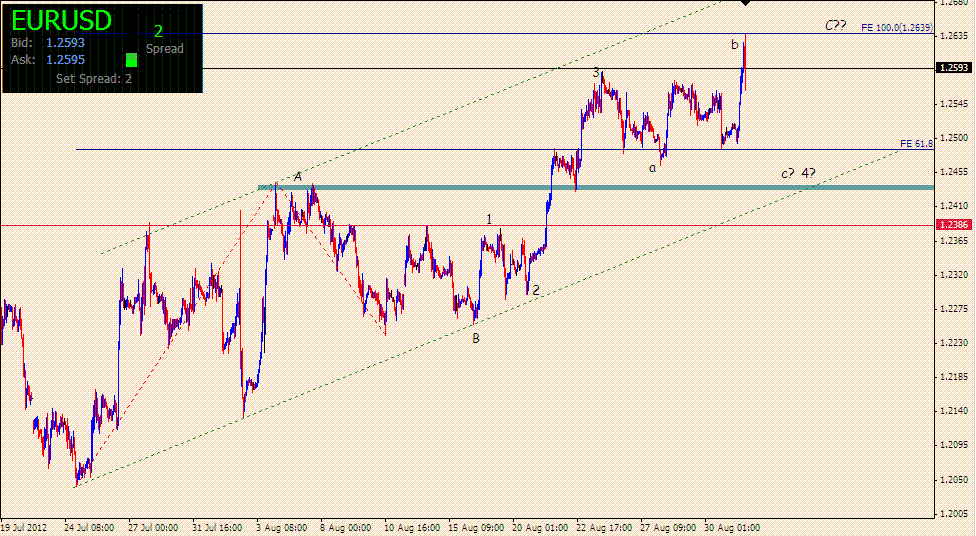Click price axis value 1.2455
The width and height of the screenshot is (976, 536).
[954, 172]
